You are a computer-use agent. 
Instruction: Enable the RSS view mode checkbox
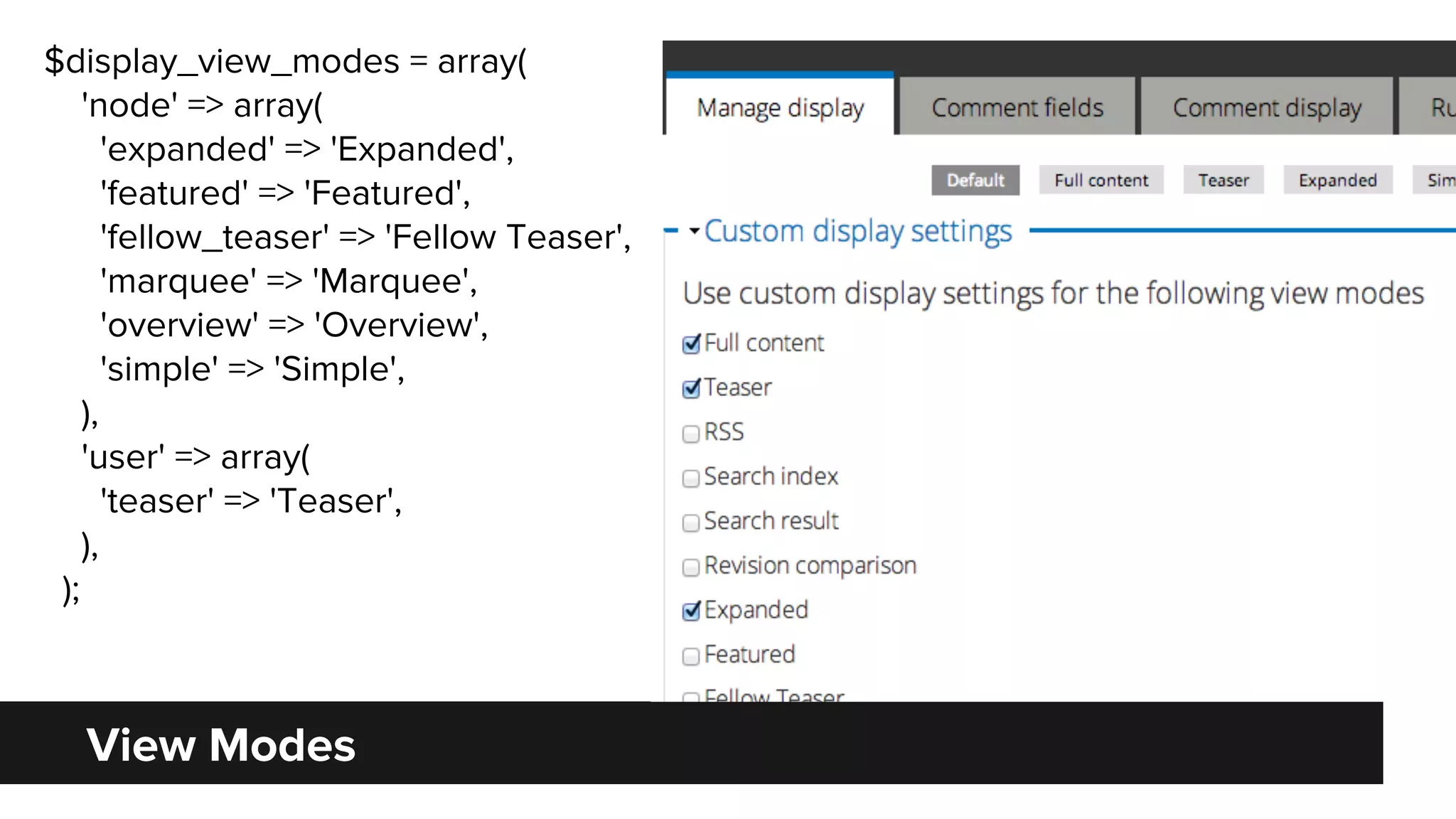tap(691, 434)
